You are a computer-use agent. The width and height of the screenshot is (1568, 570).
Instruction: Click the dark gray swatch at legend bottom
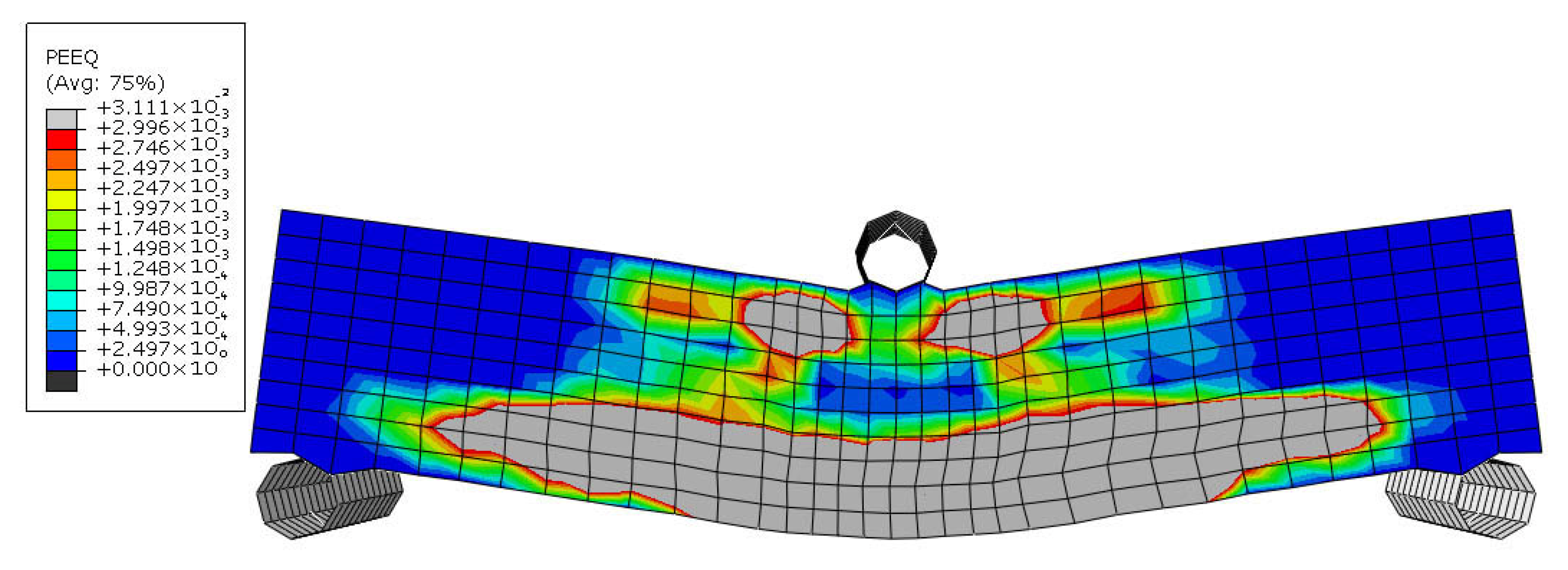[61, 381]
